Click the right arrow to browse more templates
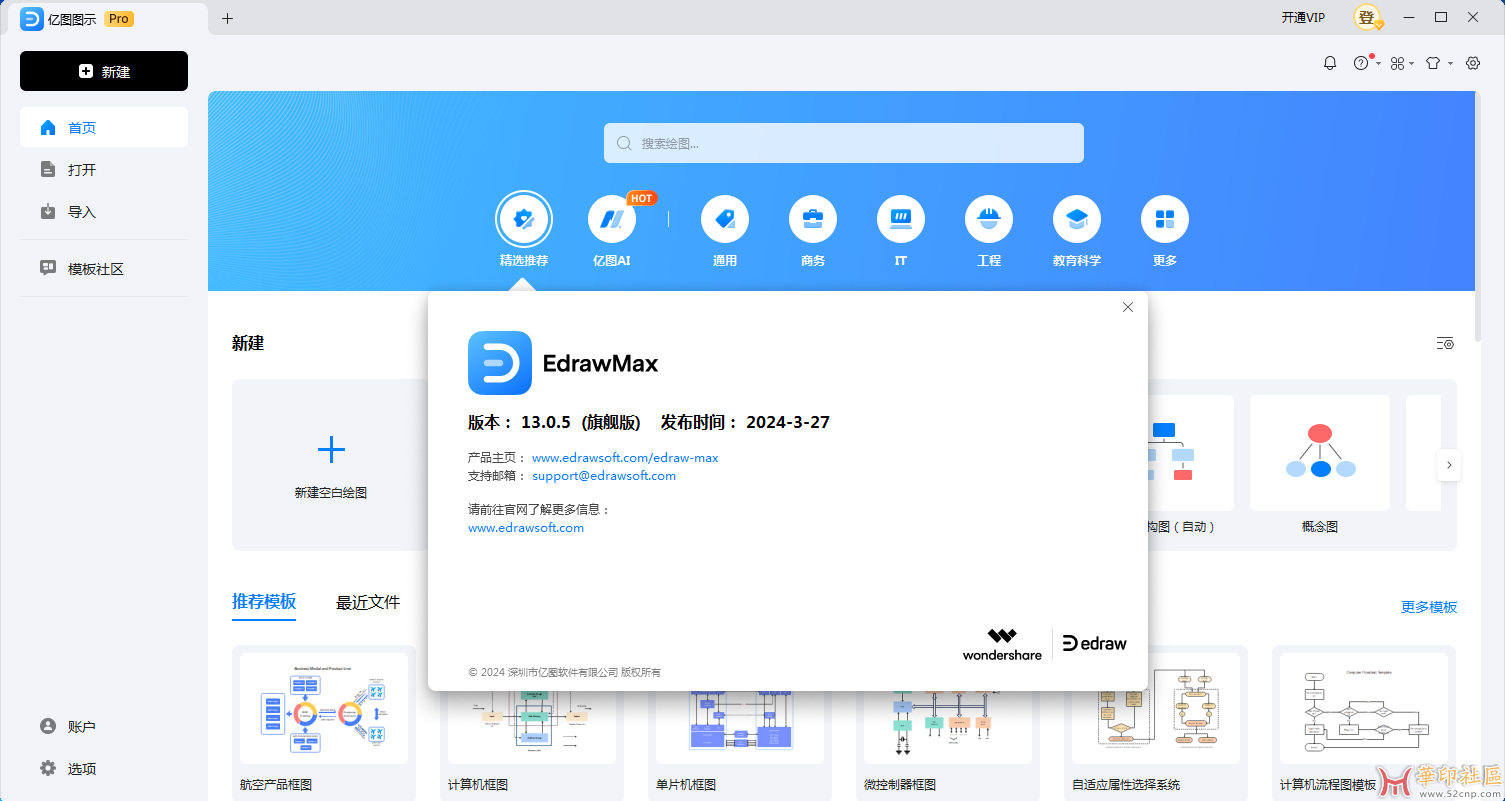1505x801 pixels. pos(1448,465)
